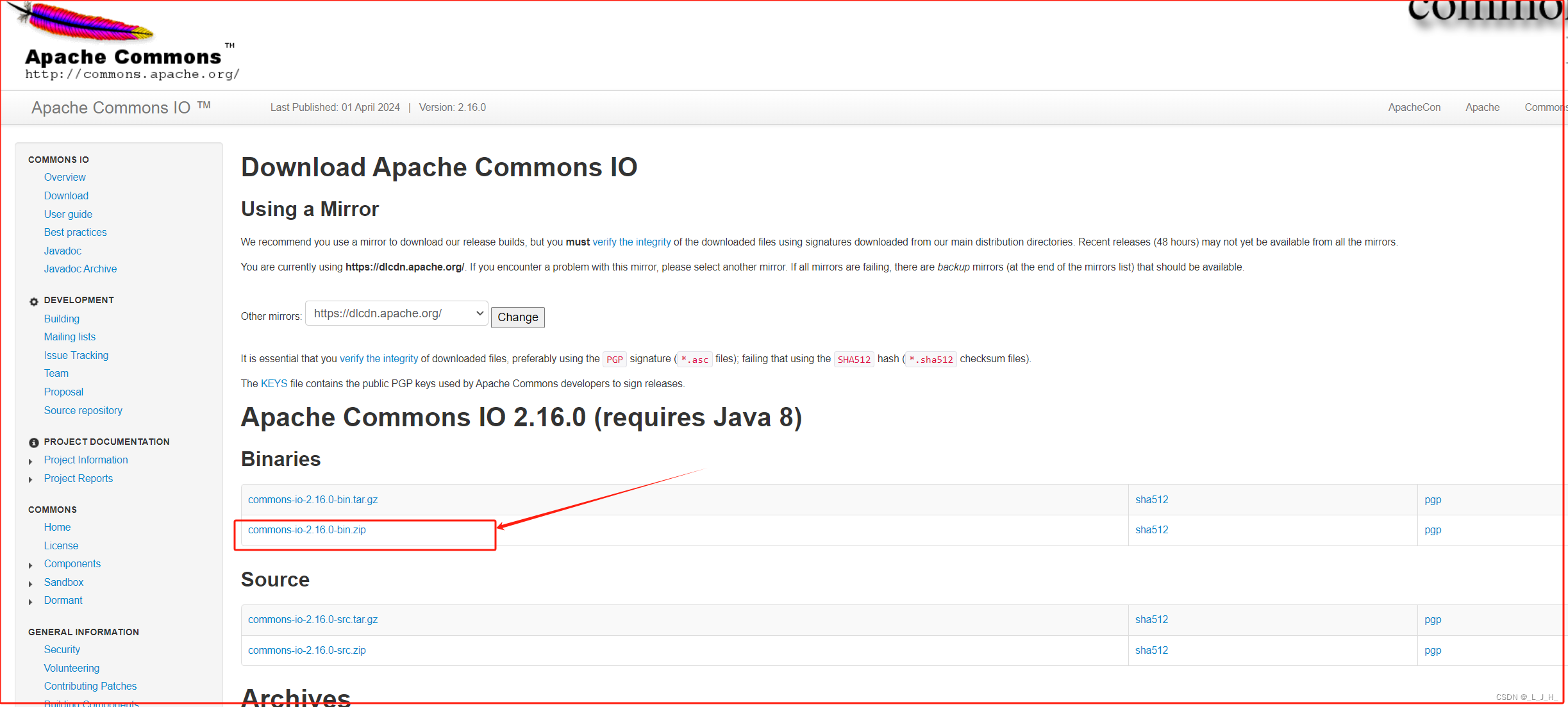Viewport: 1568px width, 707px height.
Task: Click the Building link under Development
Action: tap(59, 318)
